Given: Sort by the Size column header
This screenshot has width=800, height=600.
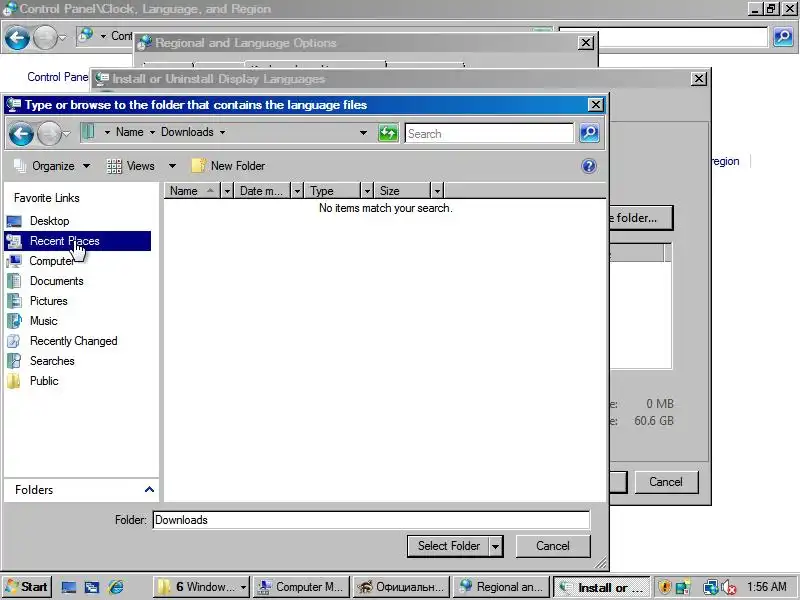Looking at the screenshot, I should coord(403,191).
